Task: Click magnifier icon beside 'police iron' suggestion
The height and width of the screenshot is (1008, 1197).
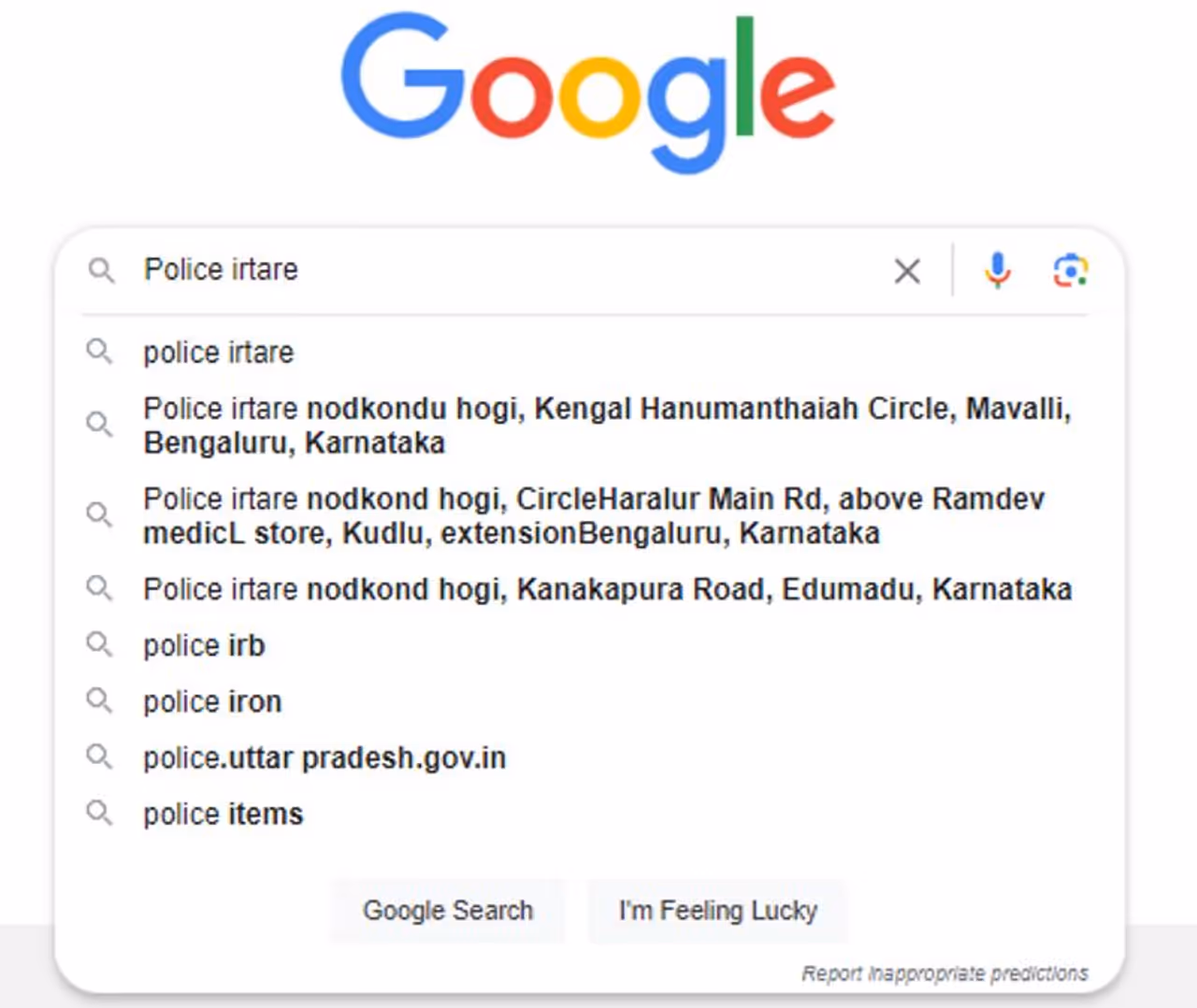Action: (99, 700)
